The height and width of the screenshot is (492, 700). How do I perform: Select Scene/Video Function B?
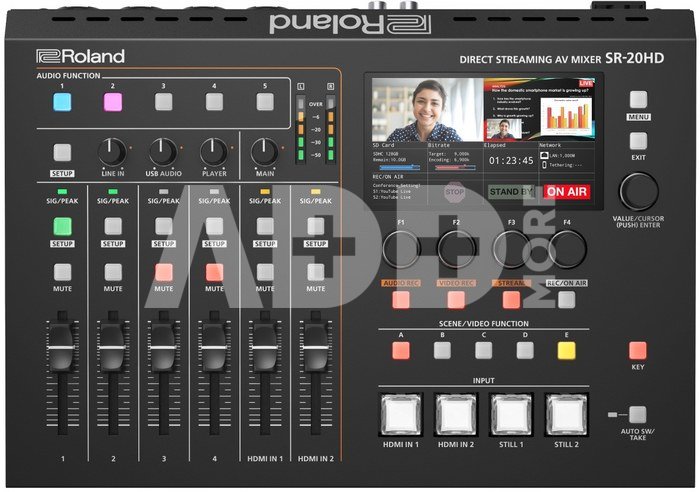442,350
